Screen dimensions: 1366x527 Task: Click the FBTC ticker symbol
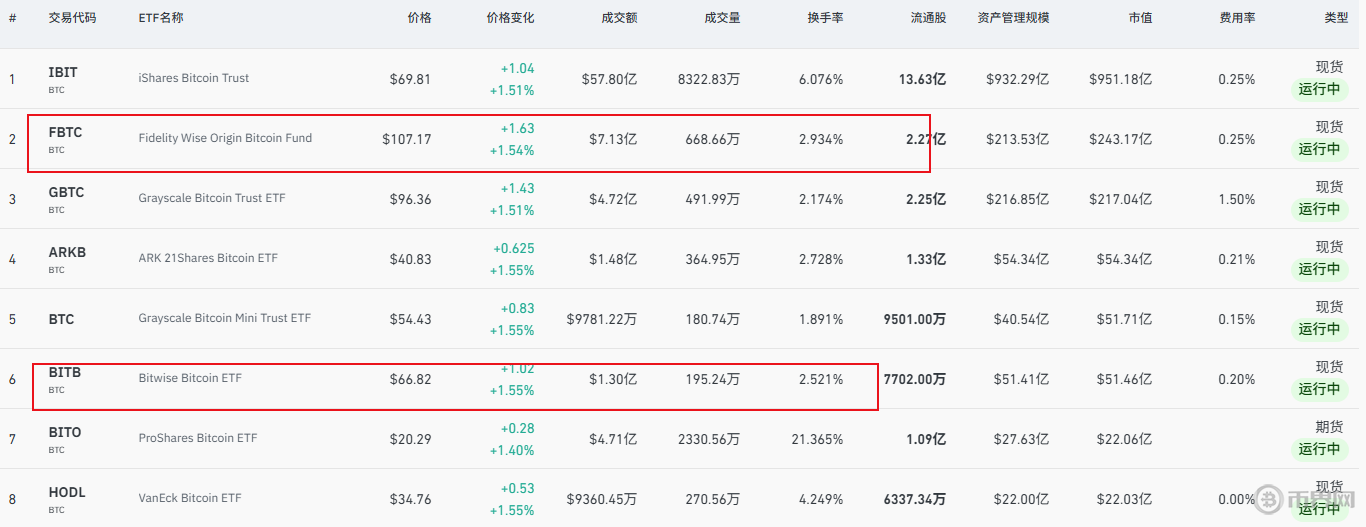[x=65, y=133]
